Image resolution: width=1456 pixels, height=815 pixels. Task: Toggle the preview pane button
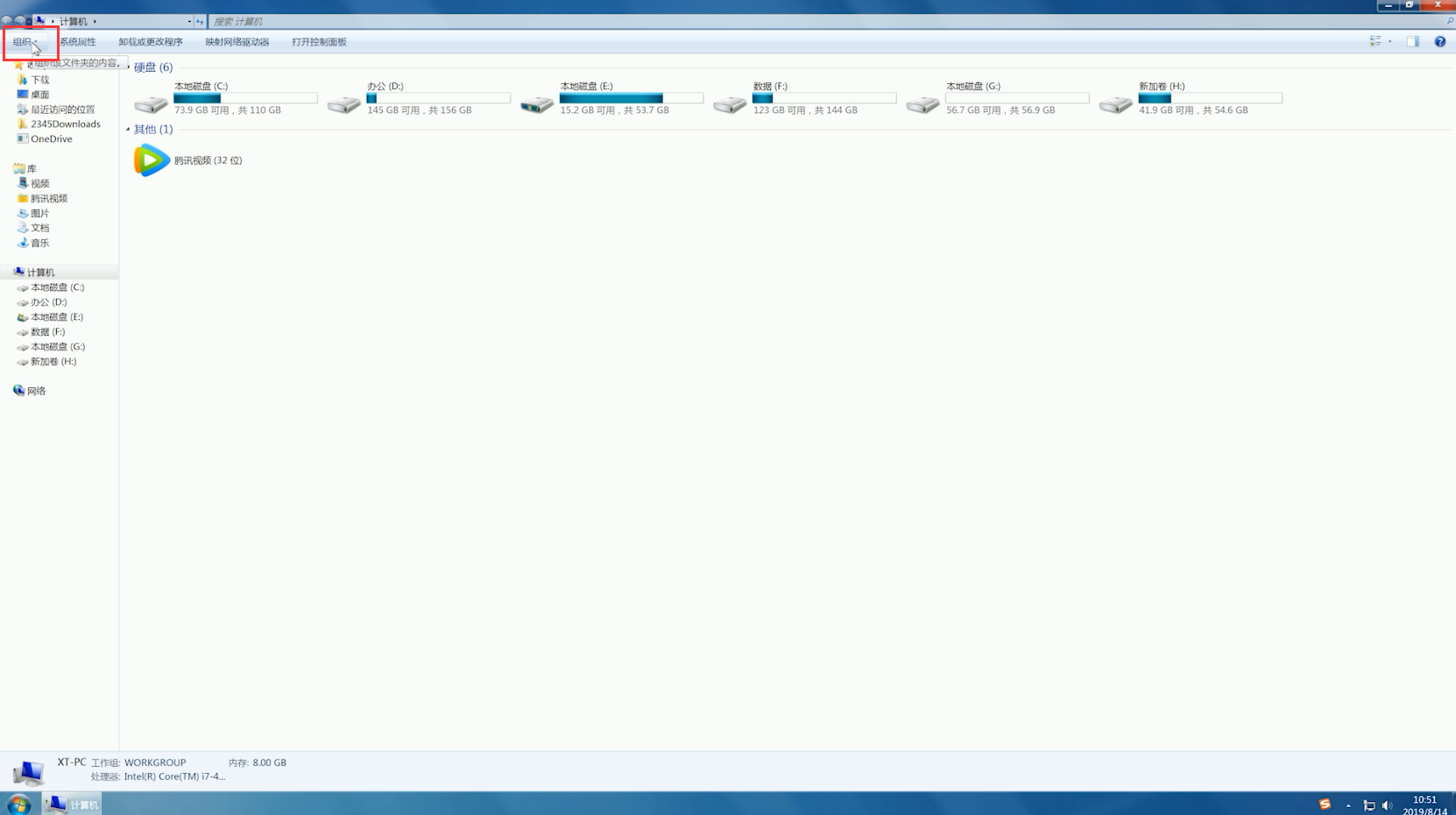point(1412,41)
